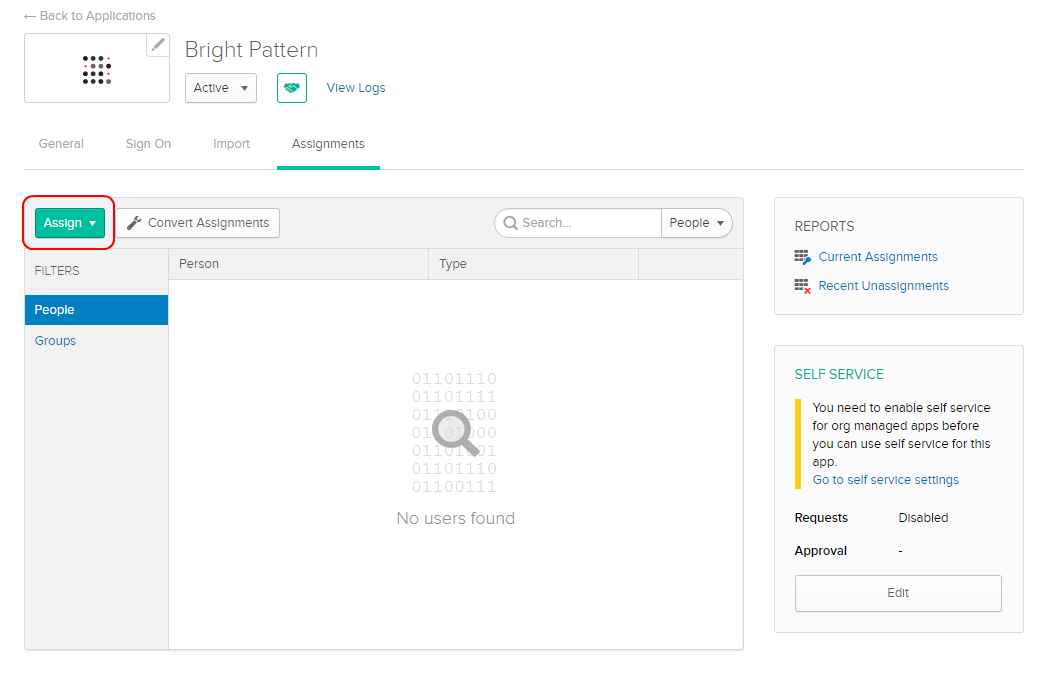Click the Convert Assignments button

click(x=198, y=223)
